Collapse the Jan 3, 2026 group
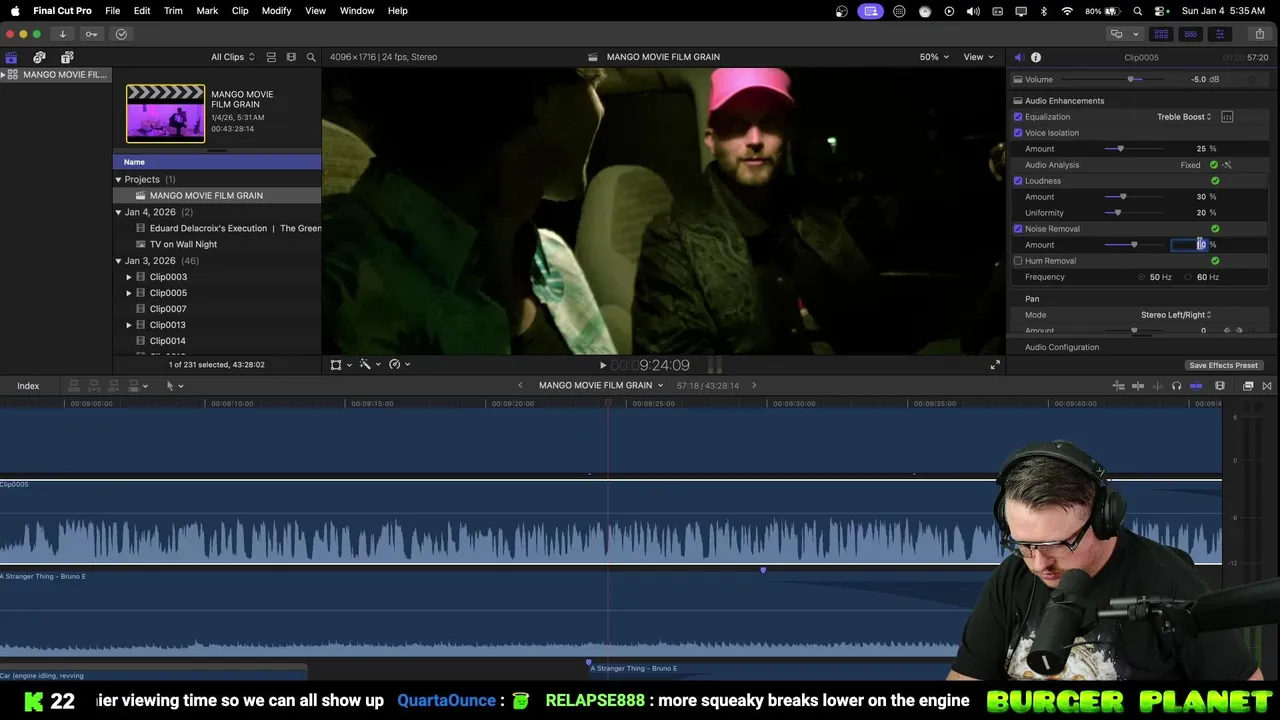 118,261
